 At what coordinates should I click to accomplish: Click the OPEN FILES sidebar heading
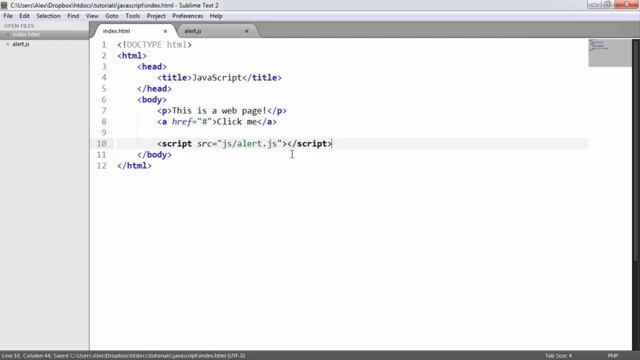tap(19, 26)
